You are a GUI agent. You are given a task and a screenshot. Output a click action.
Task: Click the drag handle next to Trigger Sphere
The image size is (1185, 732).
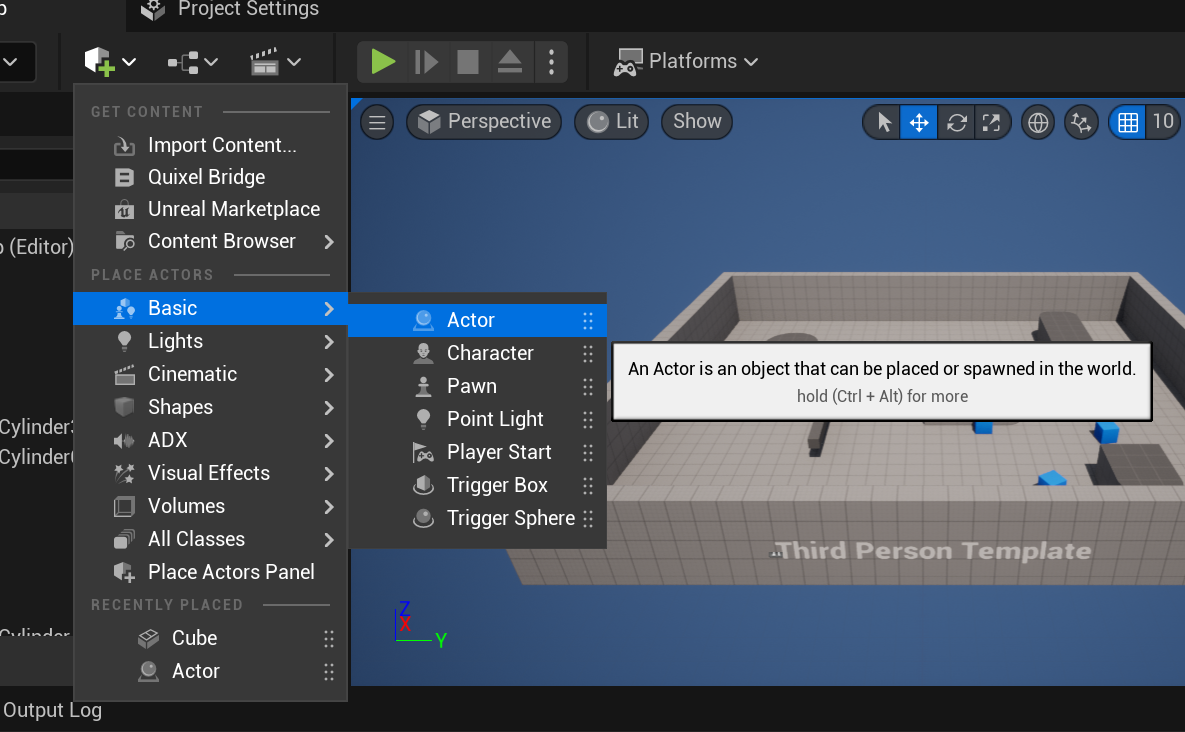click(x=588, y=518)
